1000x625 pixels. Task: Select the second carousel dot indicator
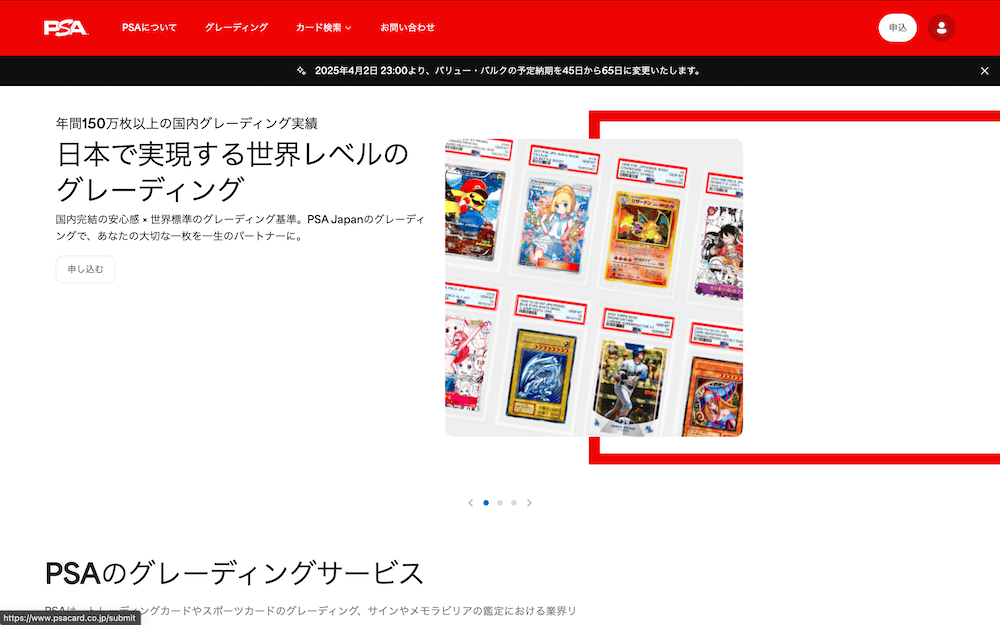tap(500, 503)
